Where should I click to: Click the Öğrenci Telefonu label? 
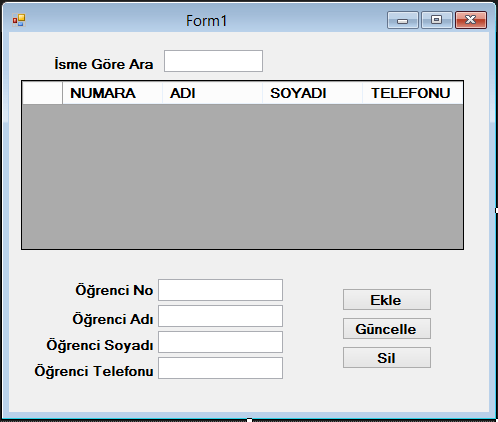coord(94,371)
